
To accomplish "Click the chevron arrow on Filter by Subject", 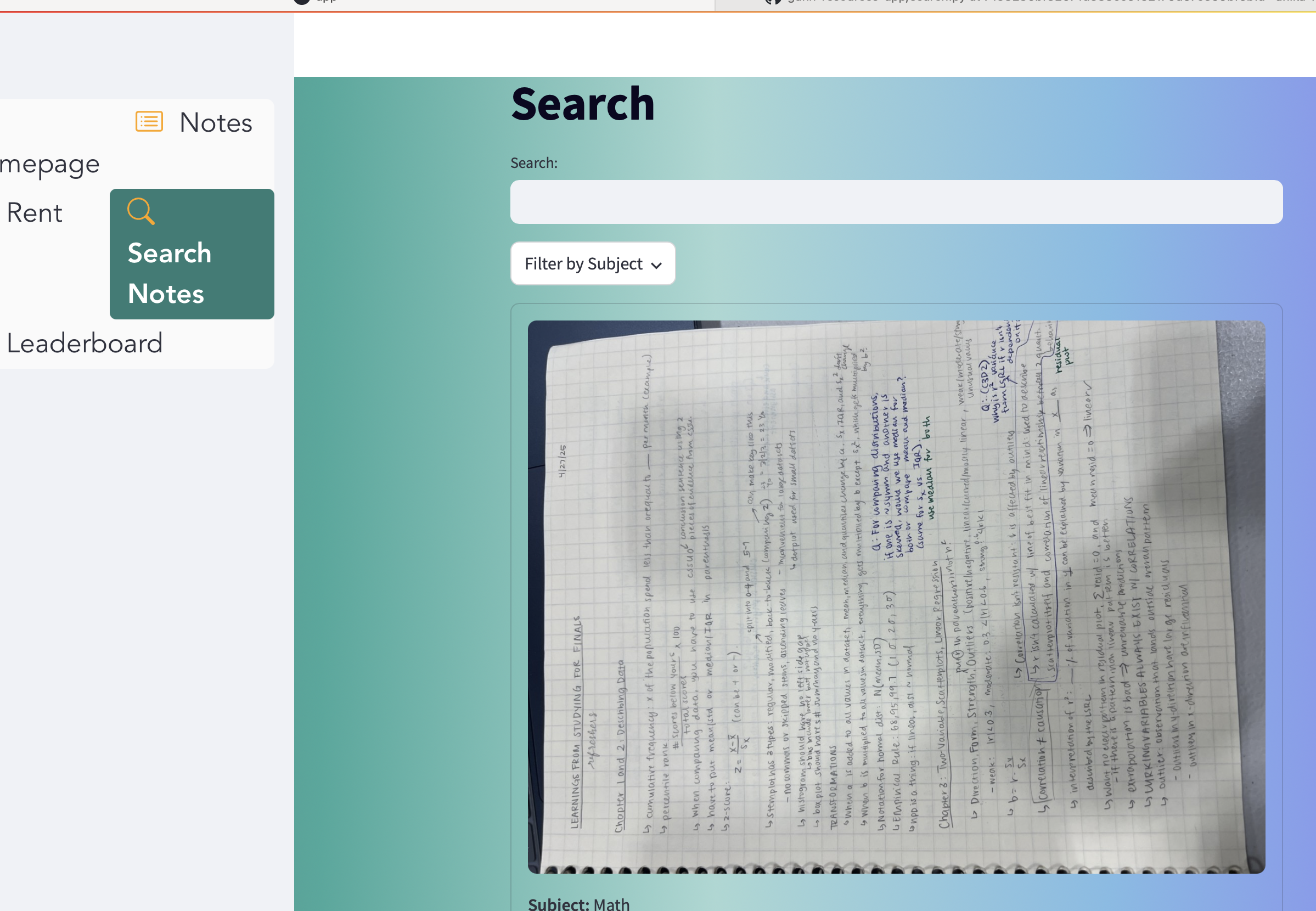I will click(x=656, y=265).
